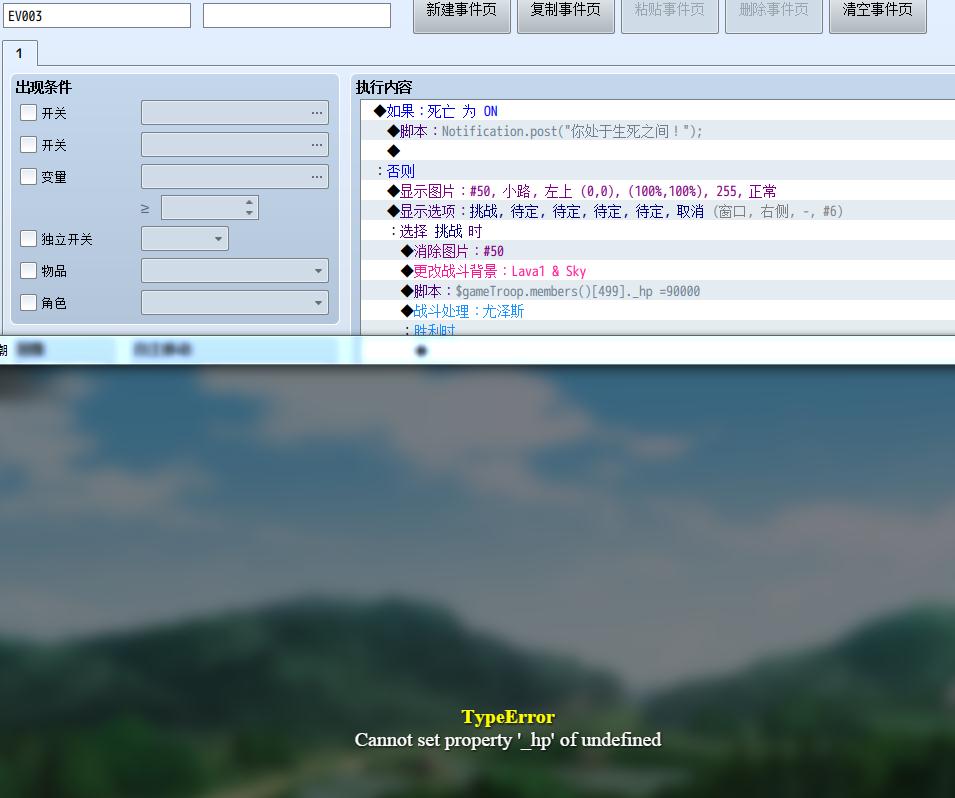
Task: Enable the second 开关 condition checkbox
Action: tap(28, 144)
